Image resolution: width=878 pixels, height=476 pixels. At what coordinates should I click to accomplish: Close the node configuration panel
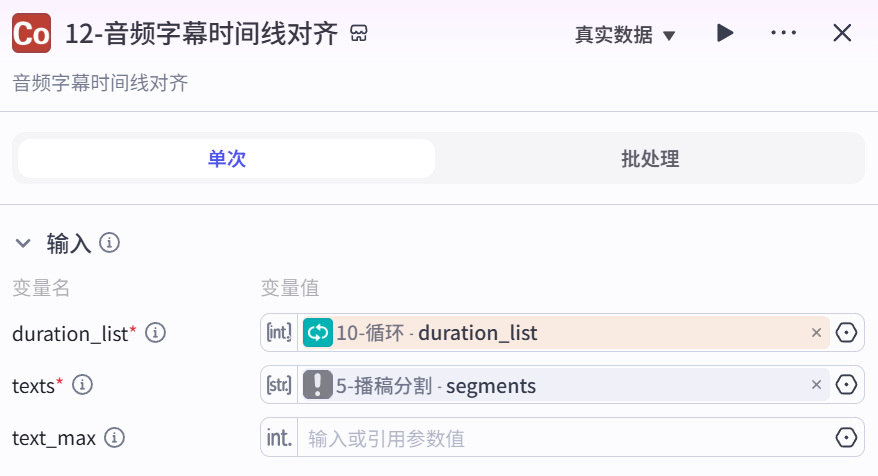(x=842, y=33)
